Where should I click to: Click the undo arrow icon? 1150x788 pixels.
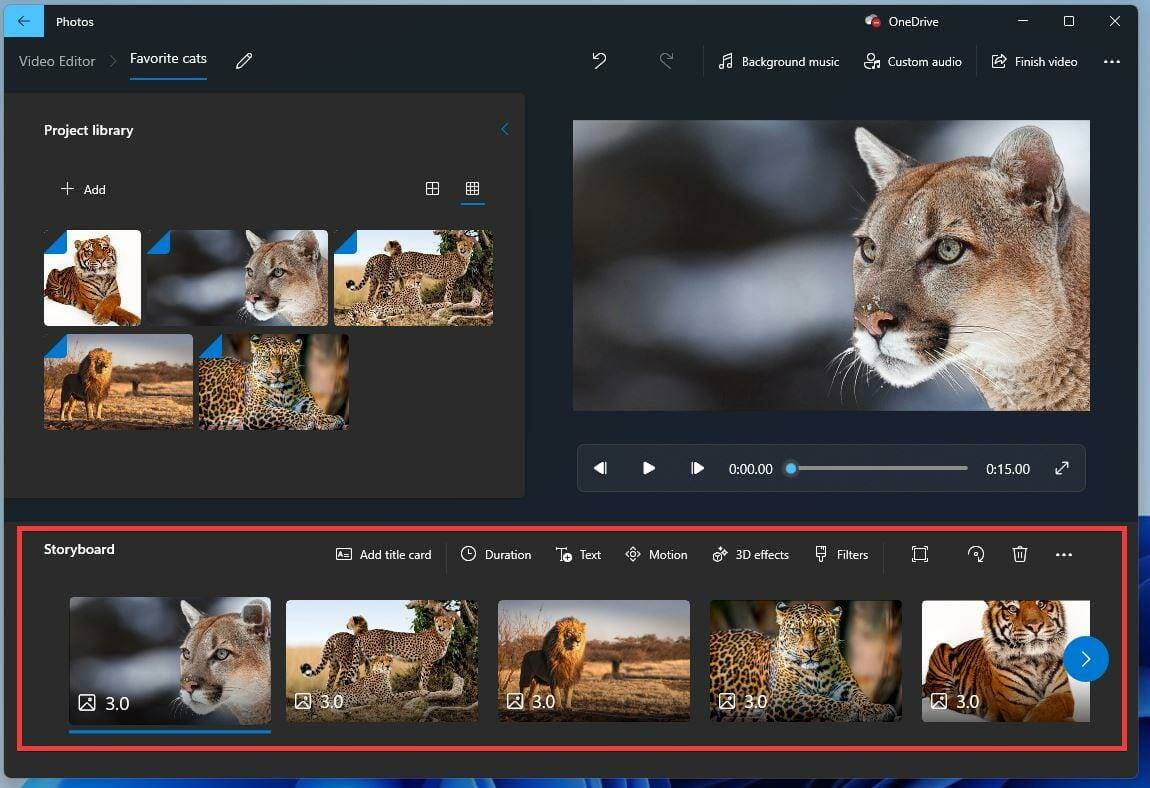(x=599, y=61)
